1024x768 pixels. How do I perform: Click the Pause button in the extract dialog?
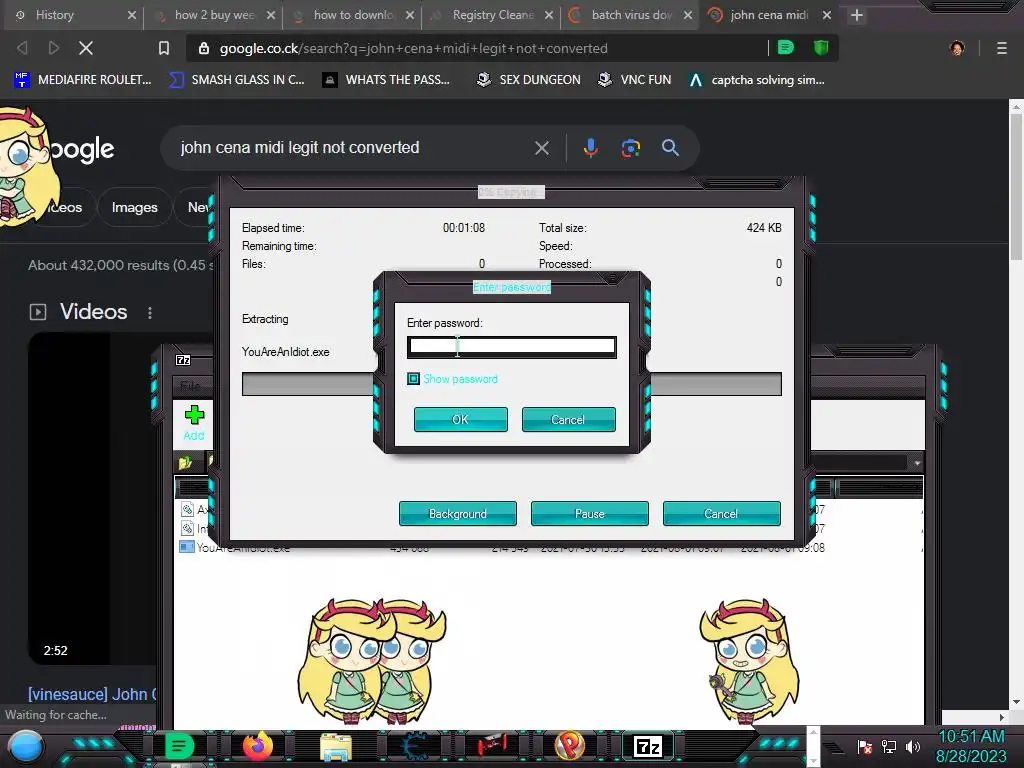590,513
